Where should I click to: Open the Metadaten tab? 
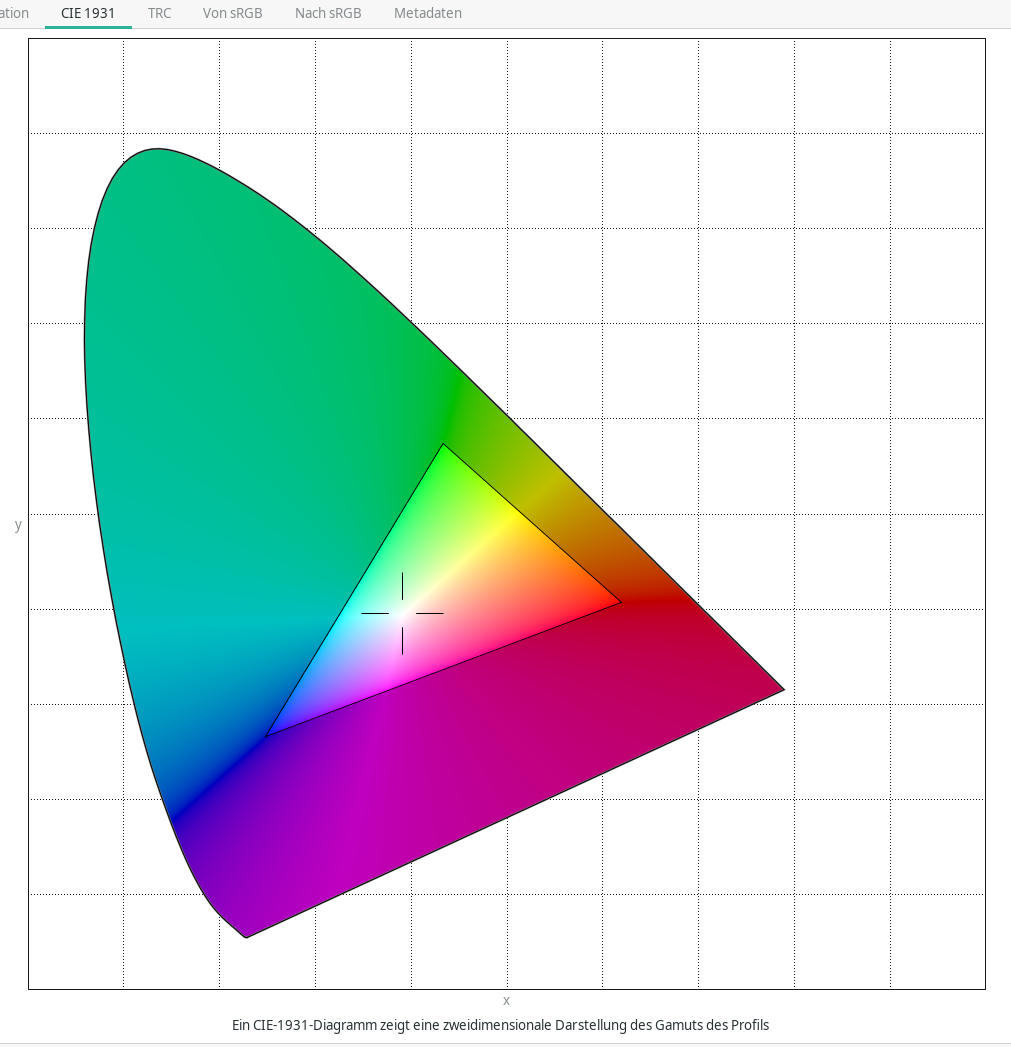(427, 14)
